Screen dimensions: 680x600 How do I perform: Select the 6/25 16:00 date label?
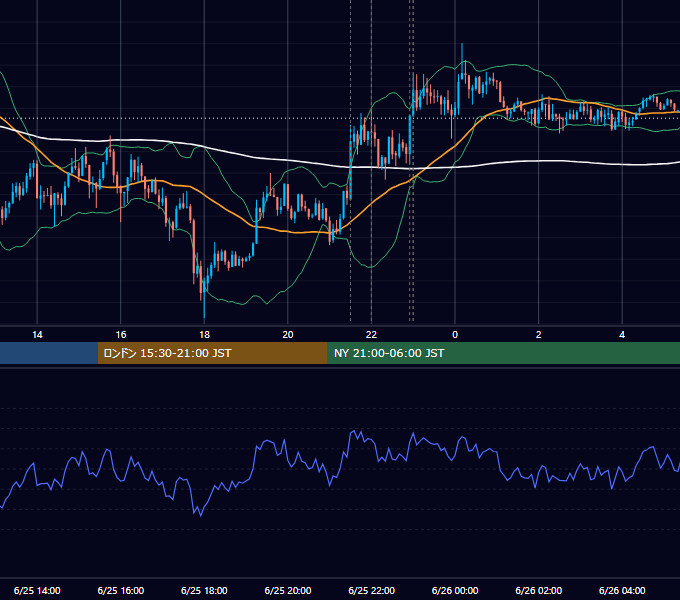[x=121, y=590]
